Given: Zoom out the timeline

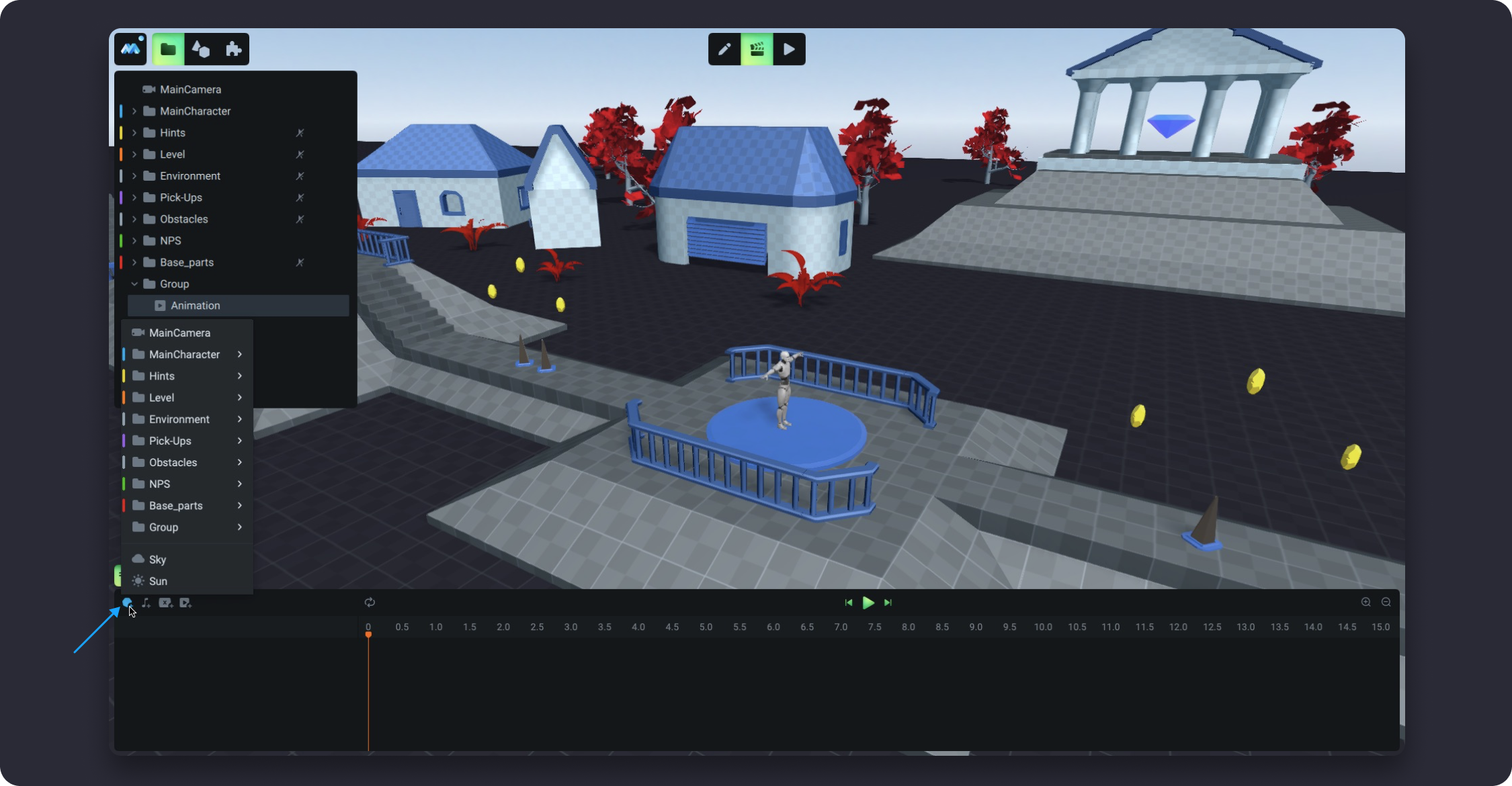Looking at the screenshot, I should 1386,602.
